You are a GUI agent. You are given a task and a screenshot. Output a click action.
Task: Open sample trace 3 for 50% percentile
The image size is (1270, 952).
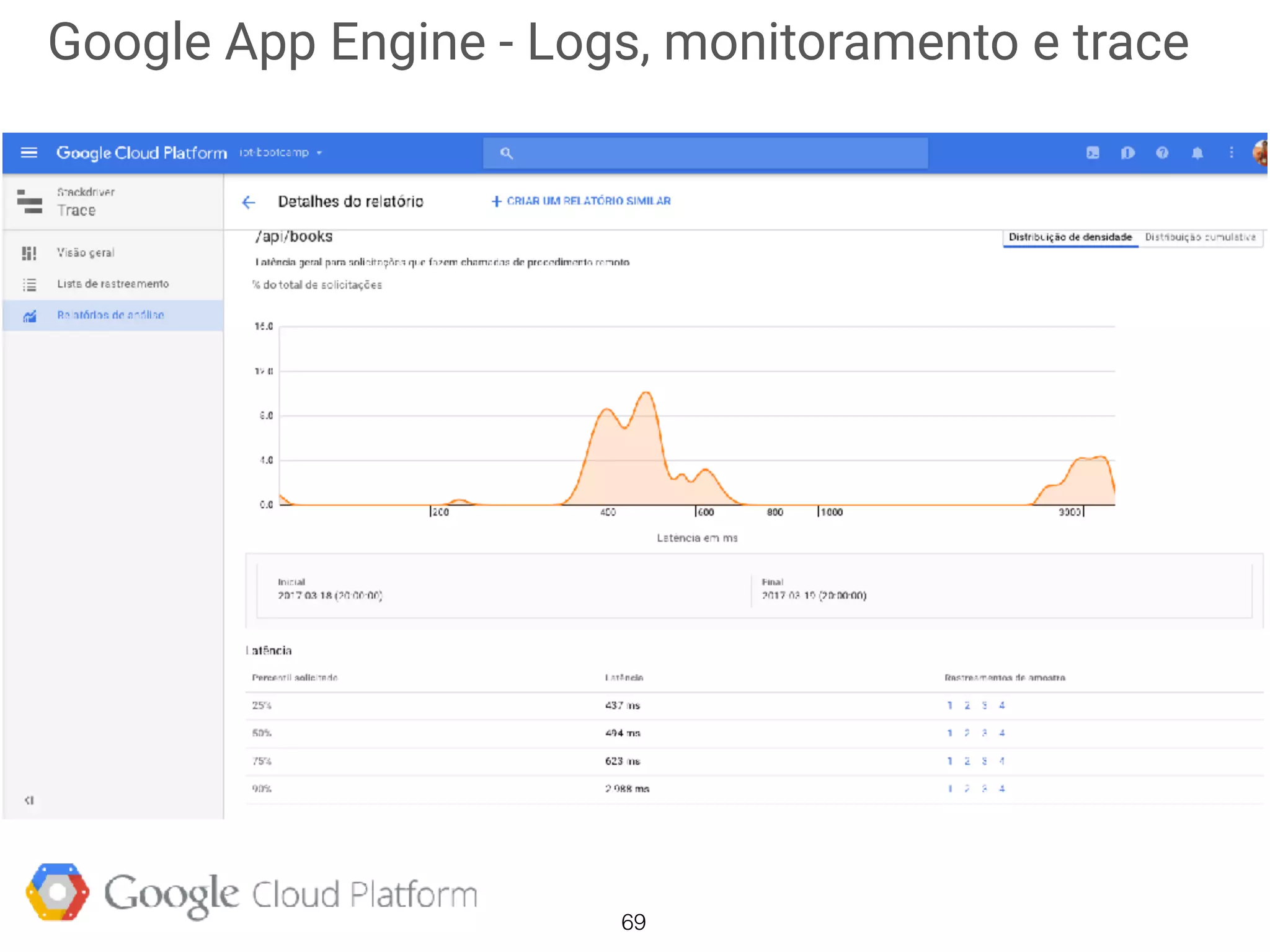click(984, 733)
